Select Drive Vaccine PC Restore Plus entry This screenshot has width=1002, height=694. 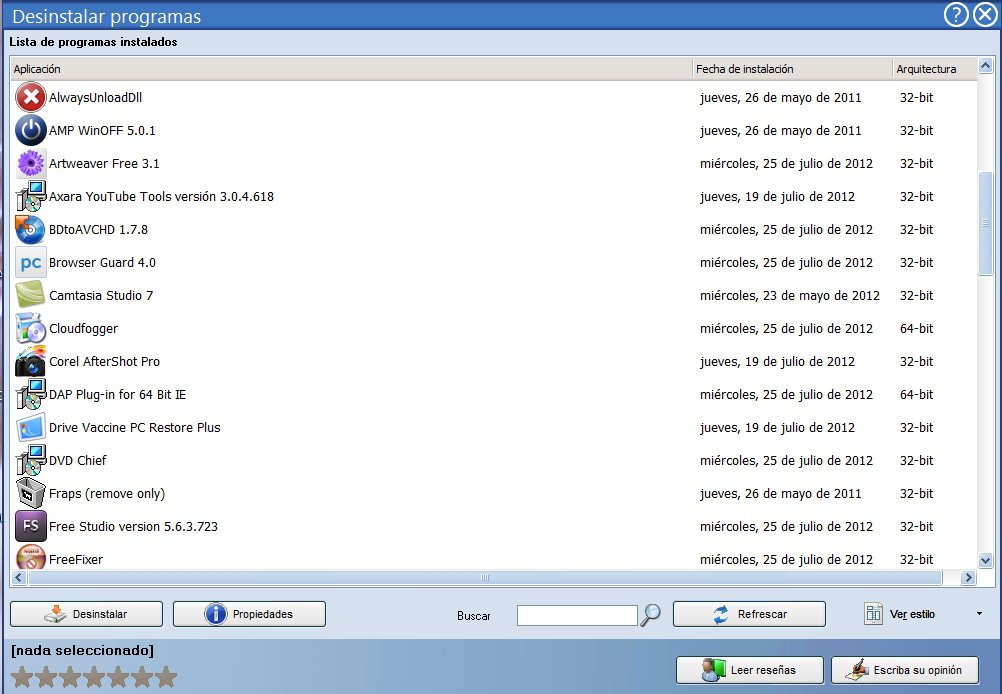(135, 428)
